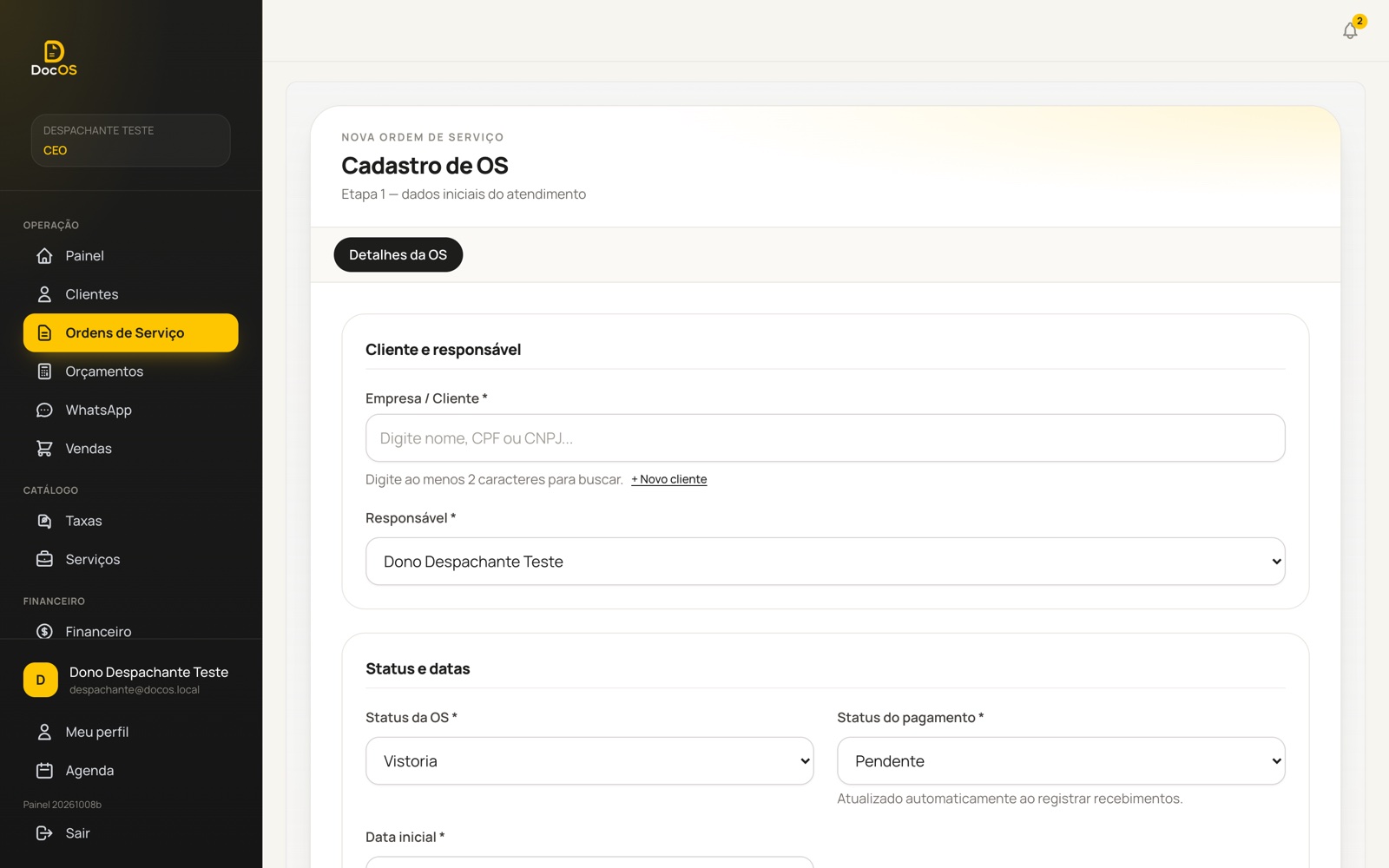Image resolution: width=1389 pixels, height=868 pixels.
Task: Expand the Responsável dropdown
Action: coord(826,562)
